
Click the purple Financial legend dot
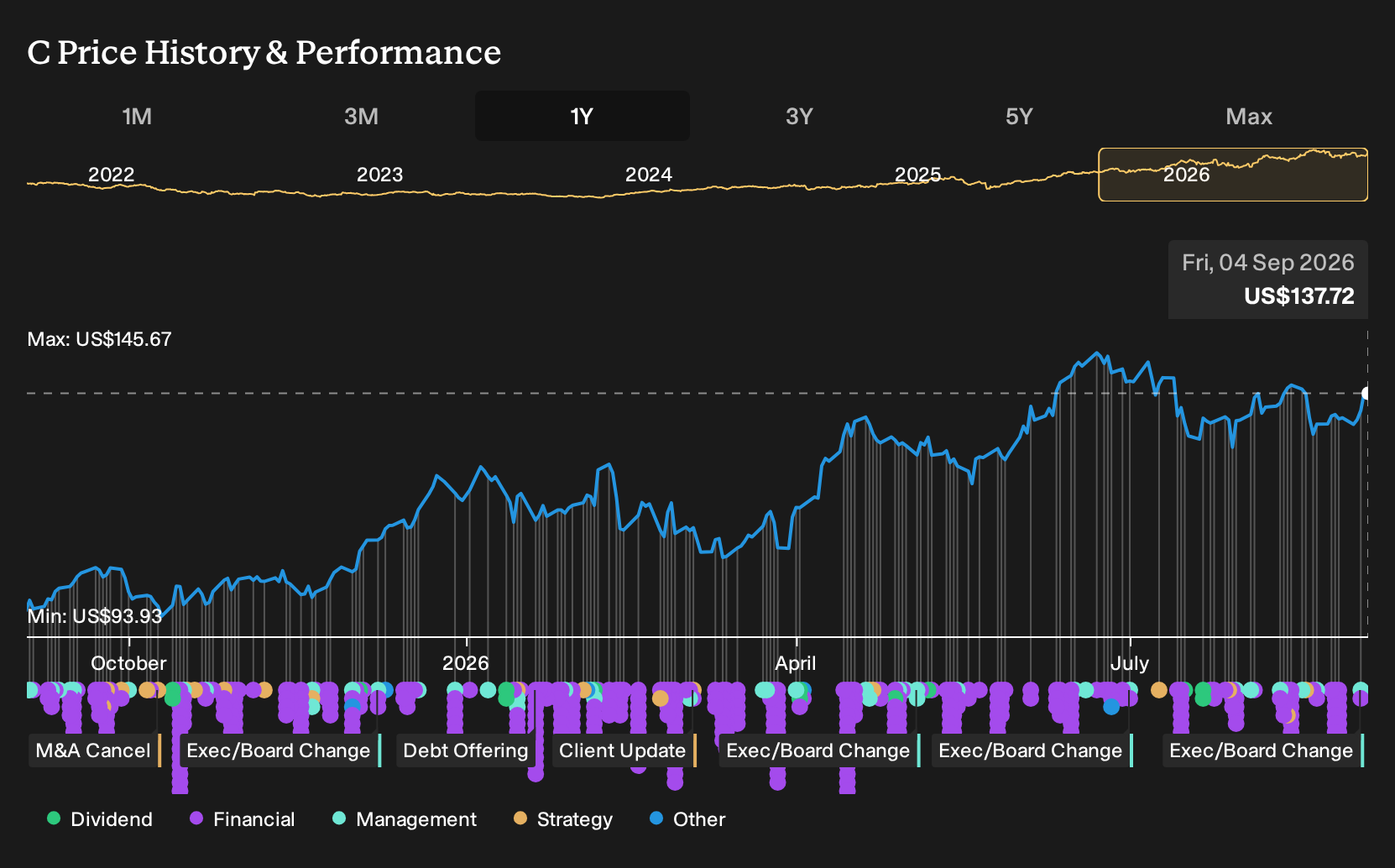pyautogui.click(x=196, y=818)
